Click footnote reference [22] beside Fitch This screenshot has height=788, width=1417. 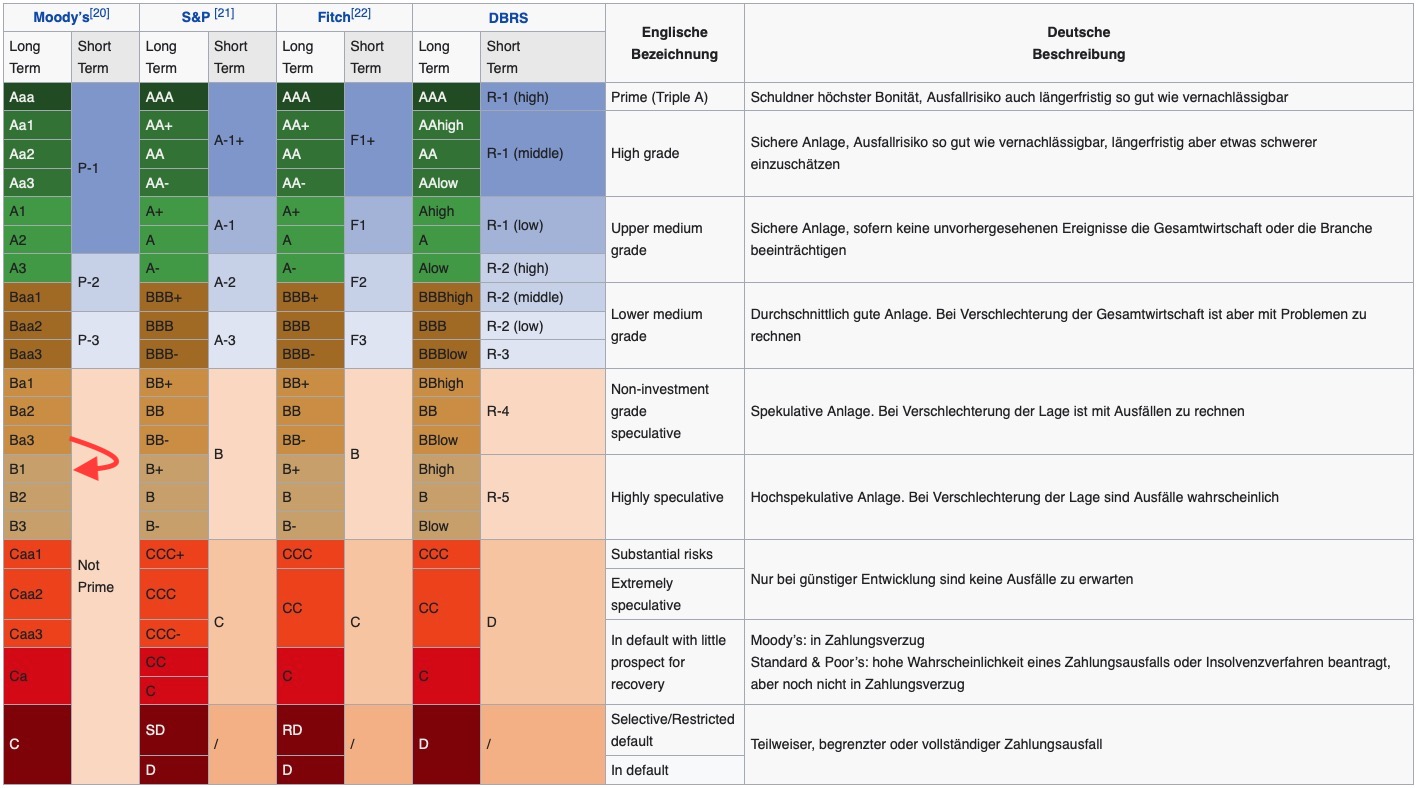[x=362, y=13]
